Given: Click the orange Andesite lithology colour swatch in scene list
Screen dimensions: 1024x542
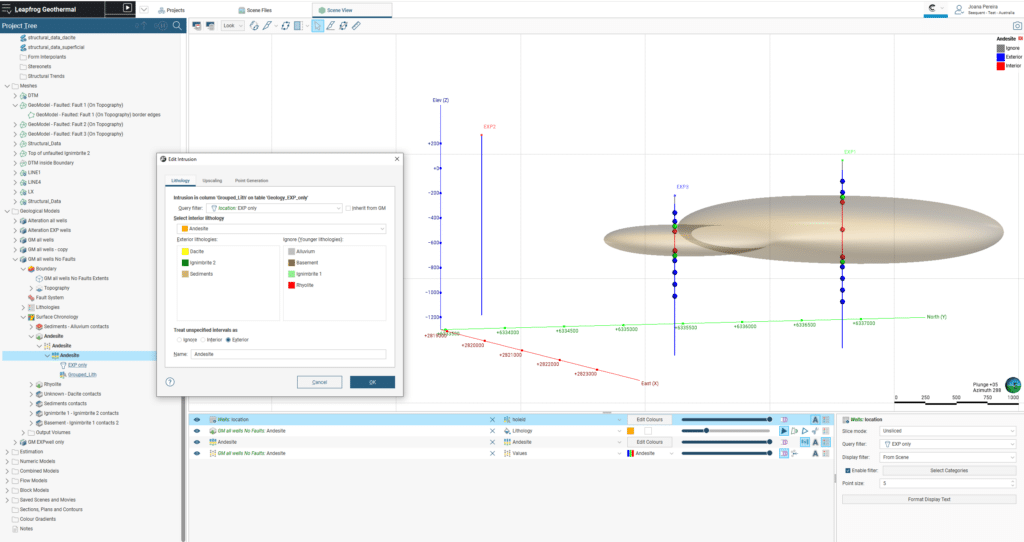Looking at the screenshot, I should [x=631, y=431].
